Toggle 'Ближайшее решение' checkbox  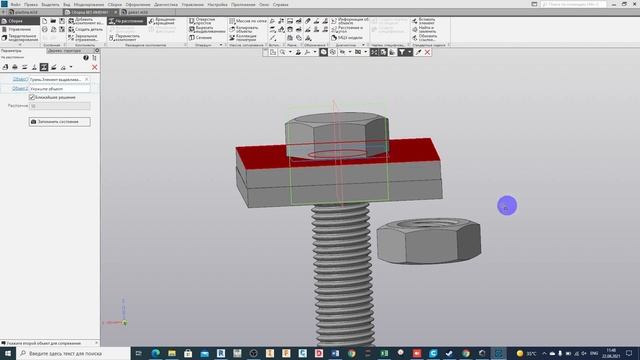click(32, 97)
